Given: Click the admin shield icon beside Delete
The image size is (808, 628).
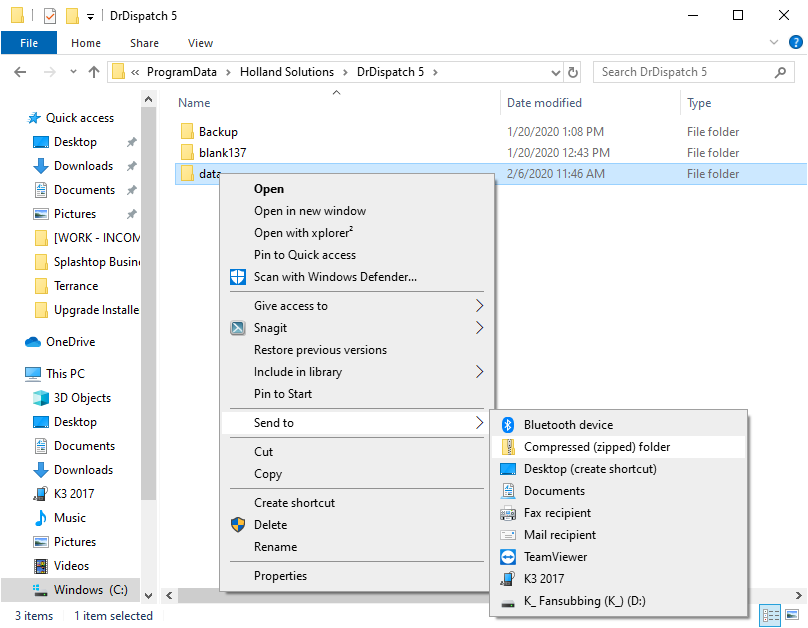Looking at the screenshot, I should [x=238, y=524].
